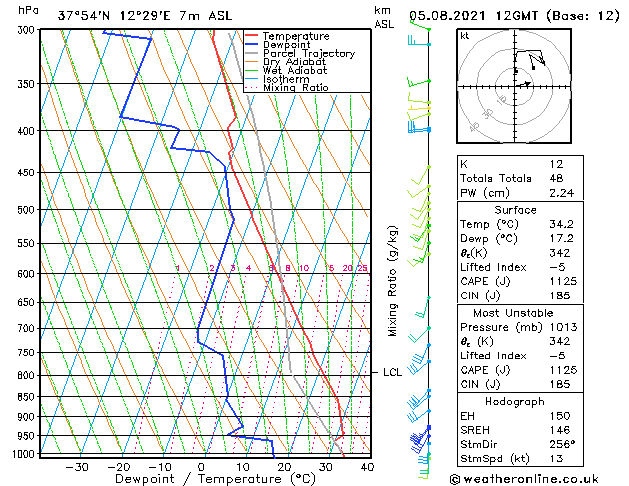Click the StmDir value 256°
This screenshot has width=629, height=486.
click(x=562, y=444)
